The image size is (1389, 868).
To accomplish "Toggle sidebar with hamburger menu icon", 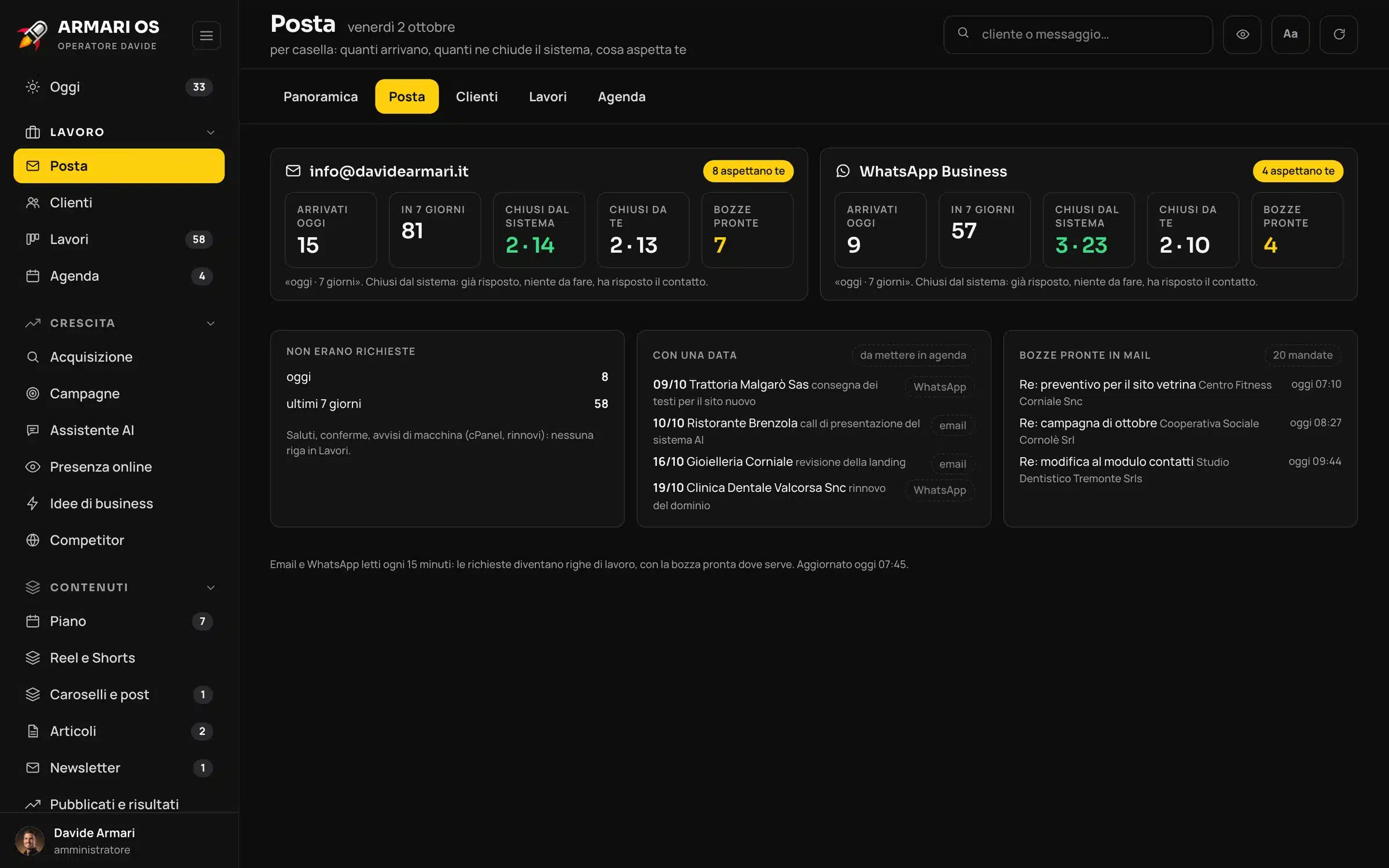I will [206, 35].
